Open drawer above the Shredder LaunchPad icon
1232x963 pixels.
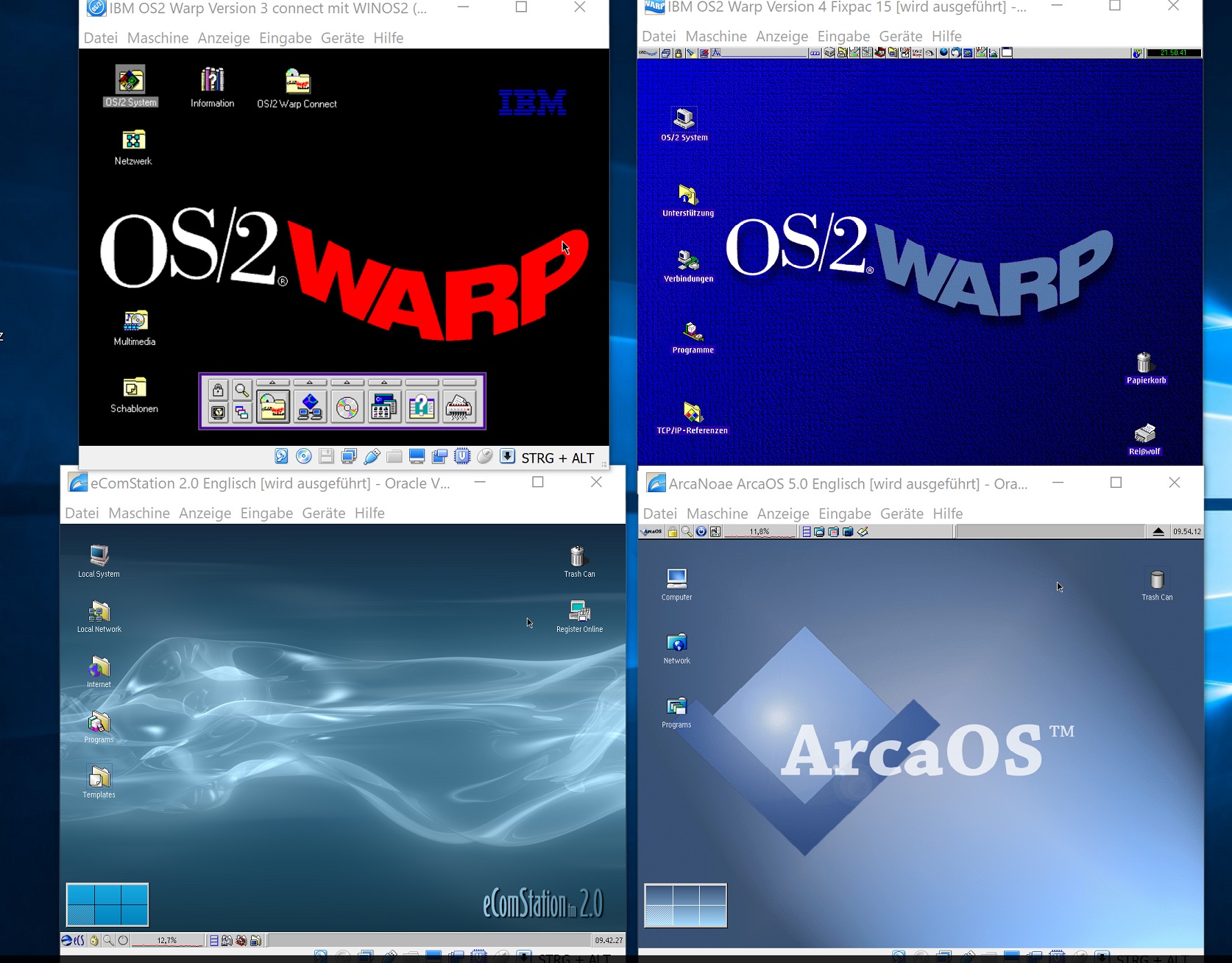(459, 383)
